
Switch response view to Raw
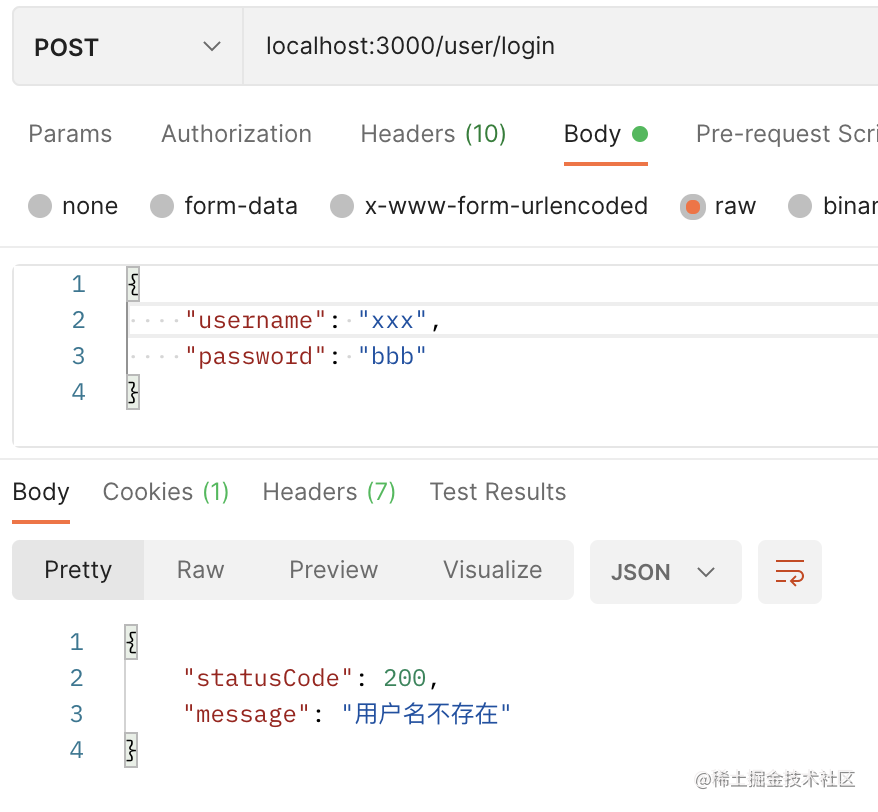pyautogui.click(x=200, y=570)
